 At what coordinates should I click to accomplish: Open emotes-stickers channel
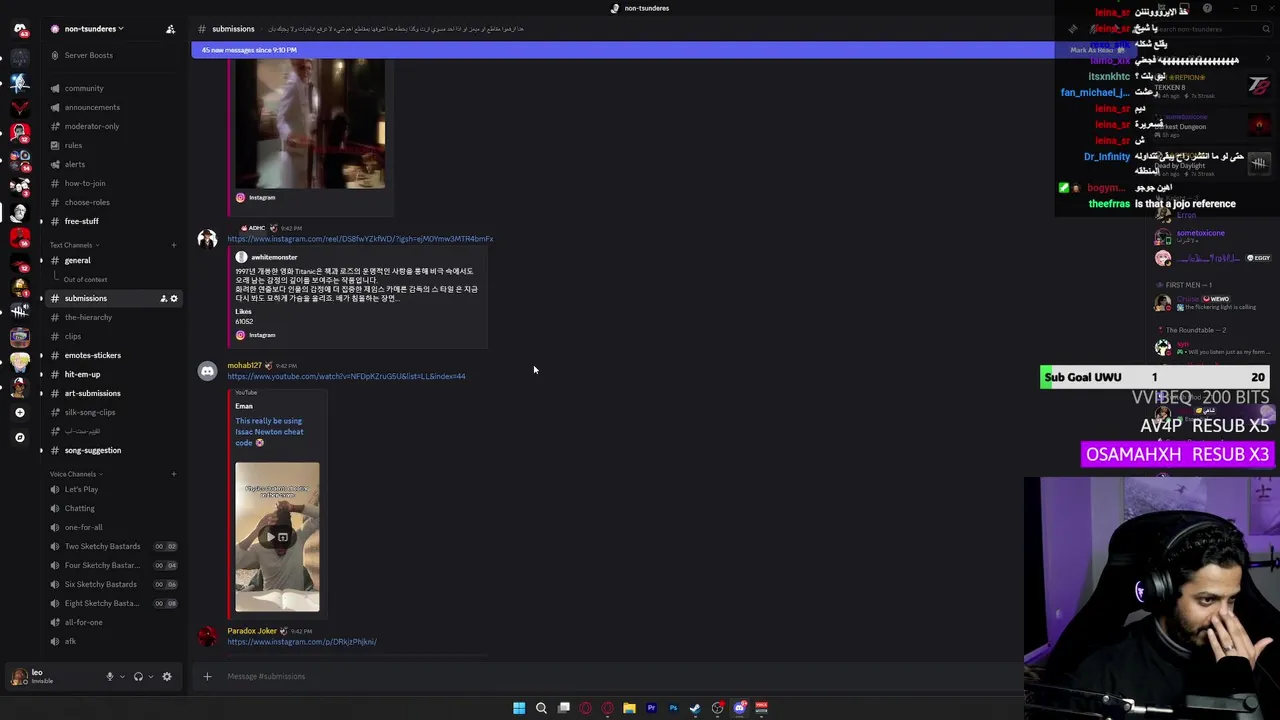tap(93, 355)
